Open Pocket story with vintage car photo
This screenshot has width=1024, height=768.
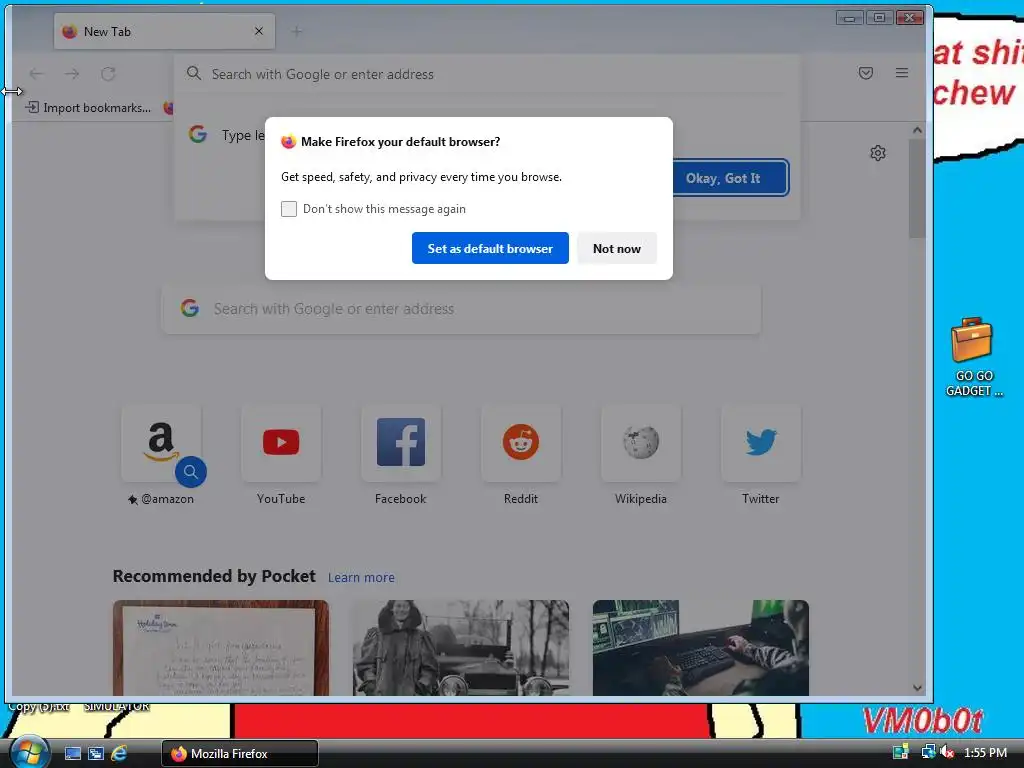coord(461,648)
